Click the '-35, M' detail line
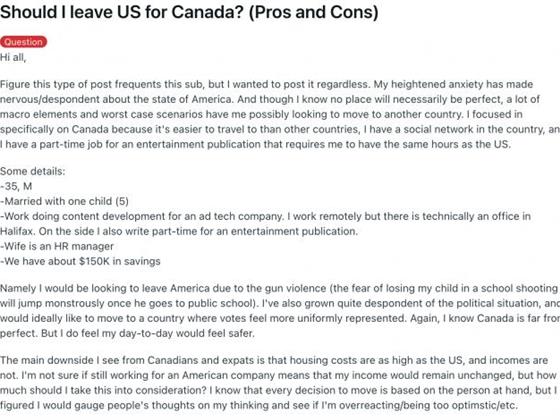Viewport: 560px width, 420px height. coord(16,186)
